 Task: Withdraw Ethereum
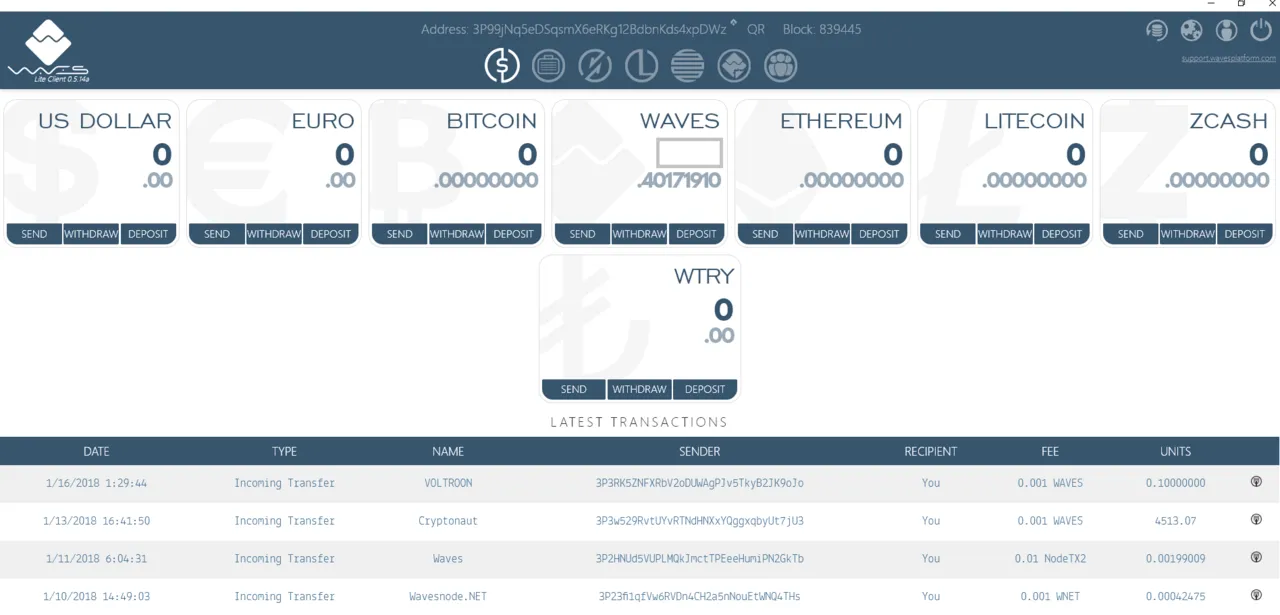coord(822,234)
